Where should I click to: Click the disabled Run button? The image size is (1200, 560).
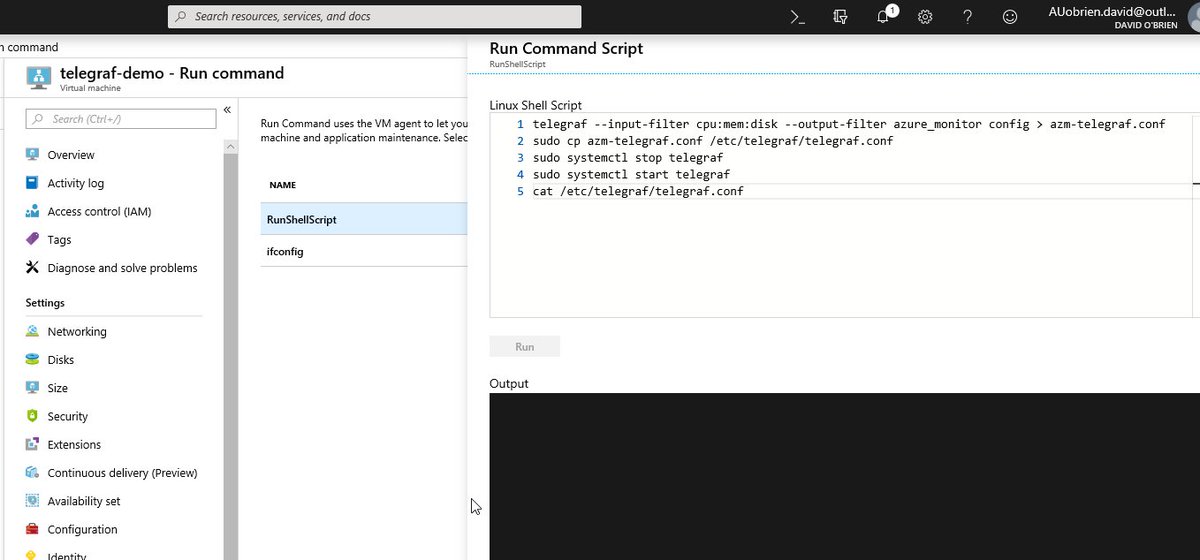point(524,346)
